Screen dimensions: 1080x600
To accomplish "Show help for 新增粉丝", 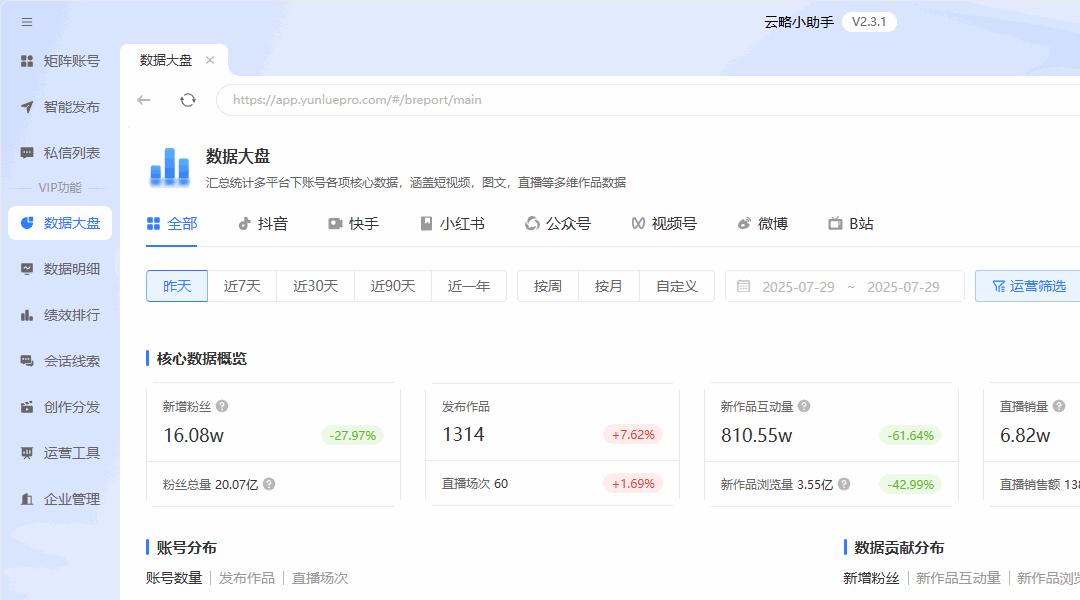I will (x=222, y=406).
